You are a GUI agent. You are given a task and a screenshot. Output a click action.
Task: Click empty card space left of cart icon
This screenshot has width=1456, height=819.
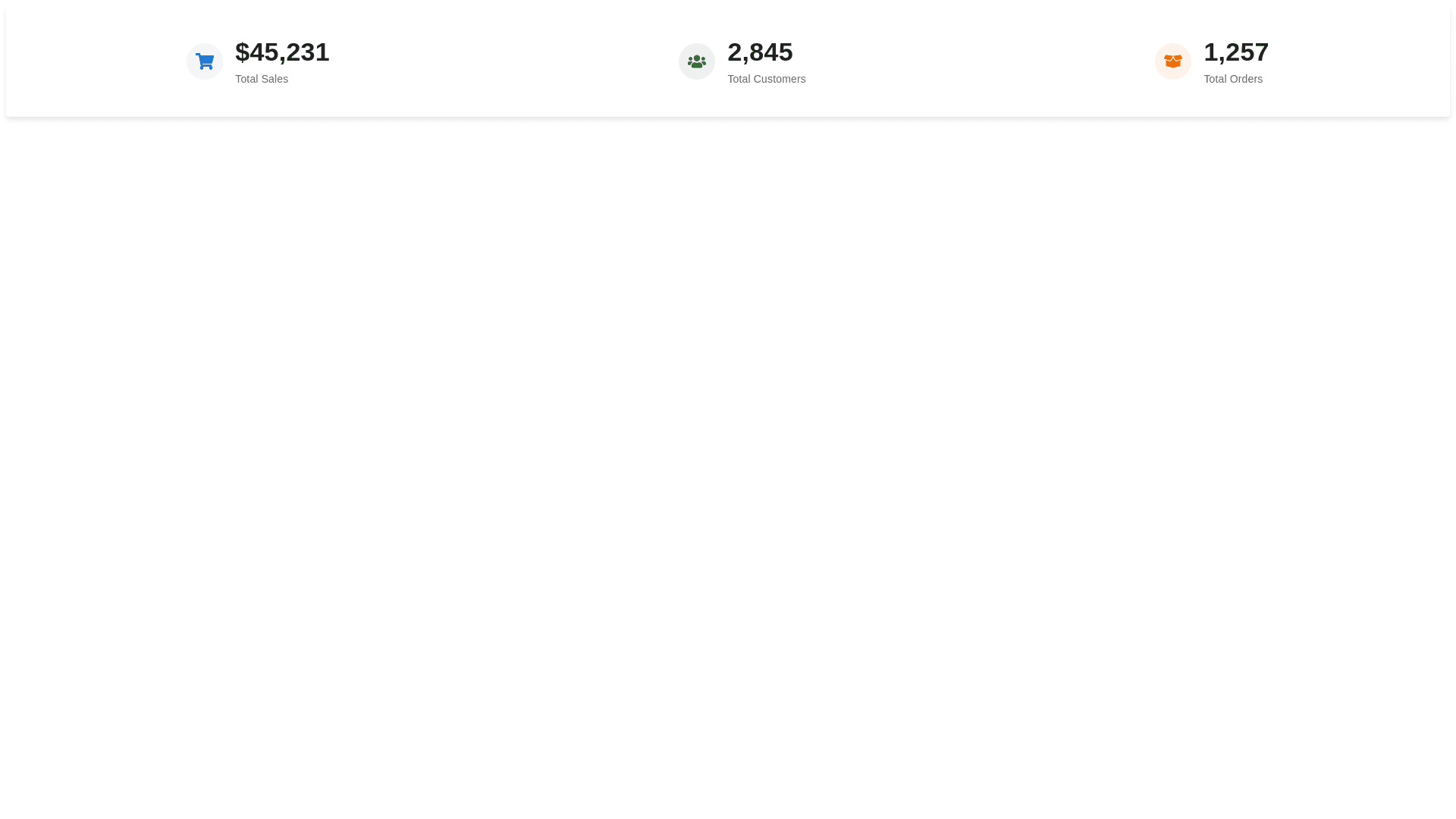click(x=95, y=61)
